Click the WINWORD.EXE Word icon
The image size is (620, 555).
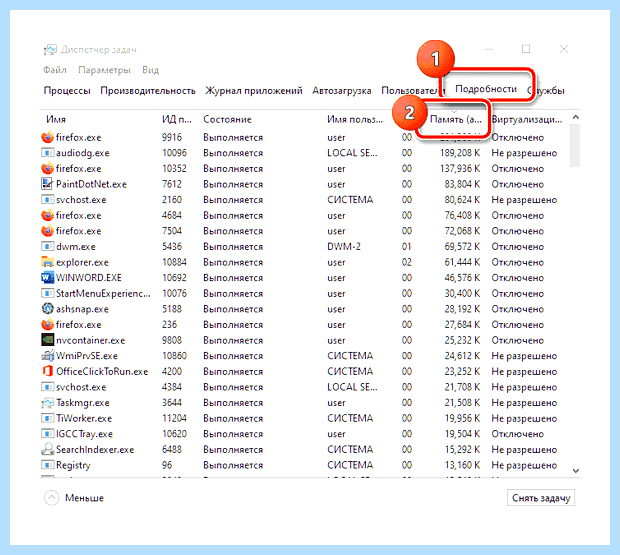click(47, 278)
